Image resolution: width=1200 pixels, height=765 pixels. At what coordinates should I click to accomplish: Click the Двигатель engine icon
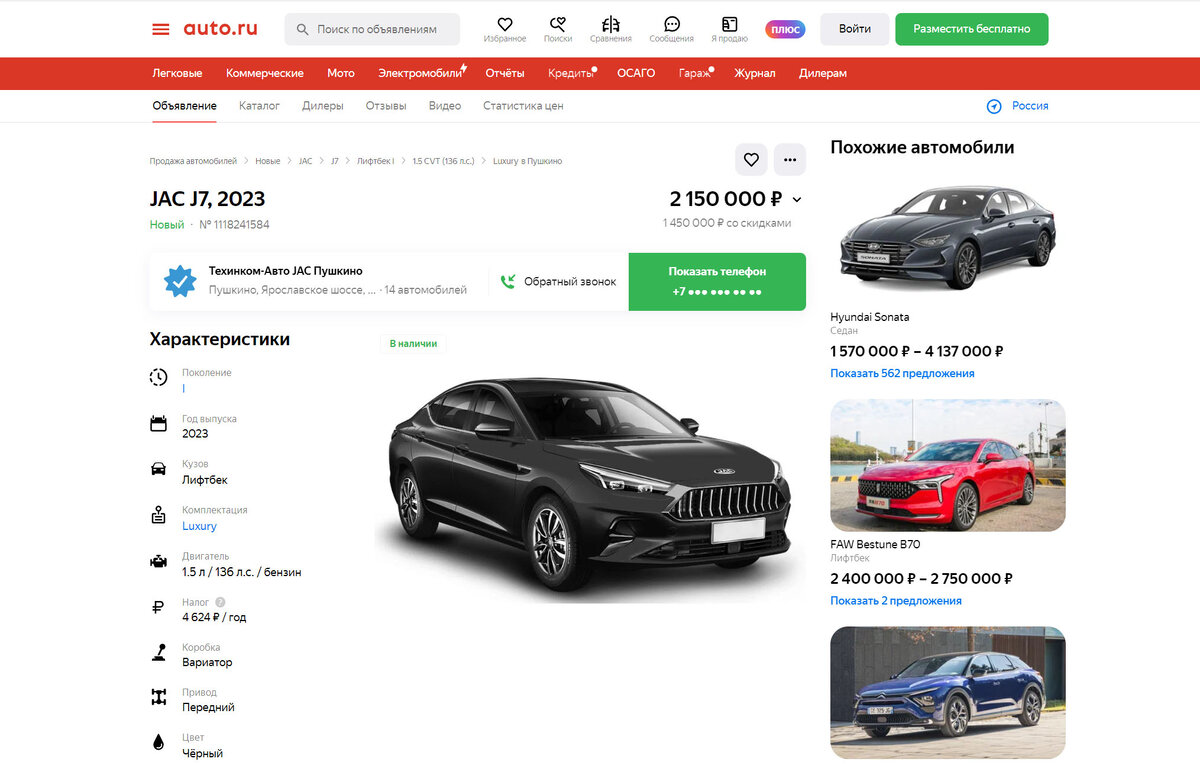point(159,562)
